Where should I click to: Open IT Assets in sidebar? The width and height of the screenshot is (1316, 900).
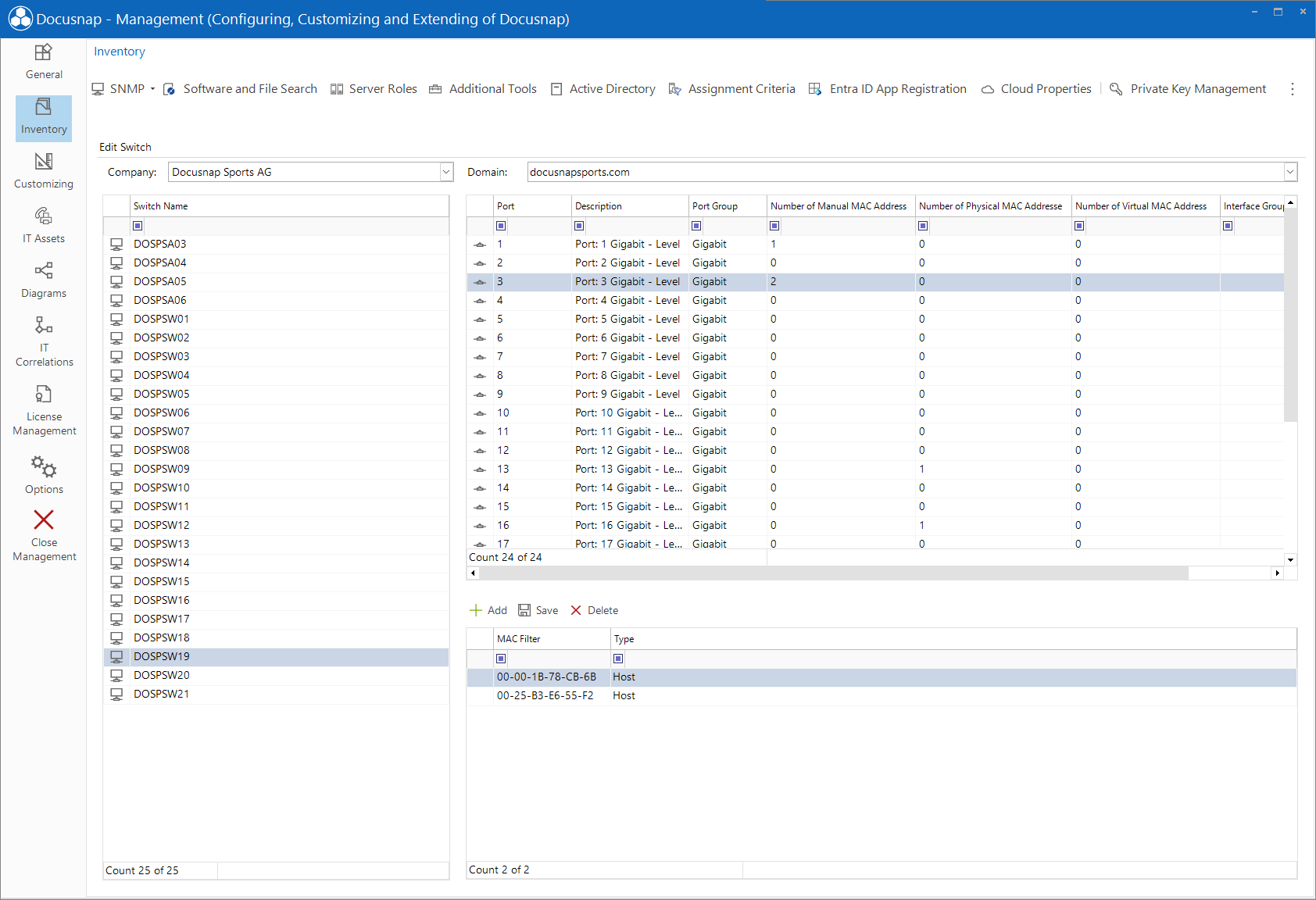click(x=44, y=226)
